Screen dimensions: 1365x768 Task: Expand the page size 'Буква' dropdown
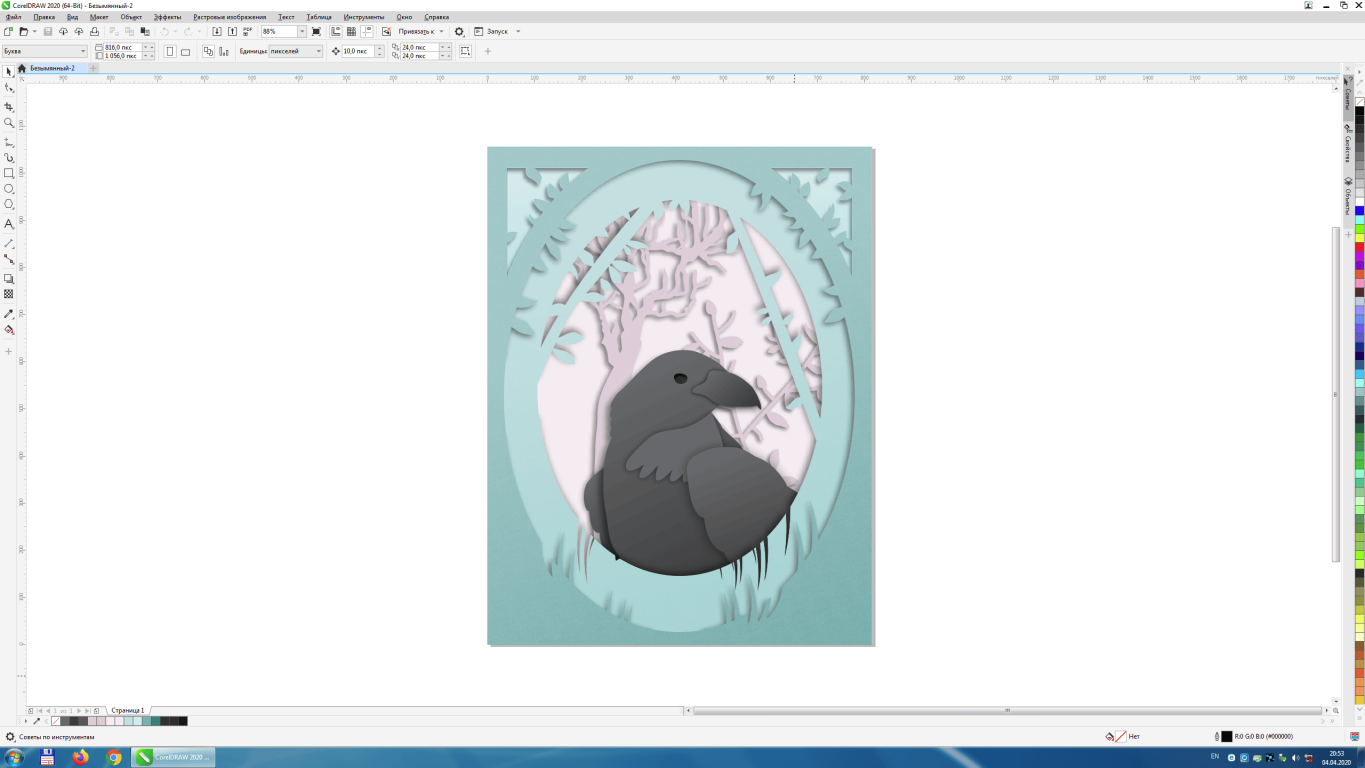coord(83,51)
